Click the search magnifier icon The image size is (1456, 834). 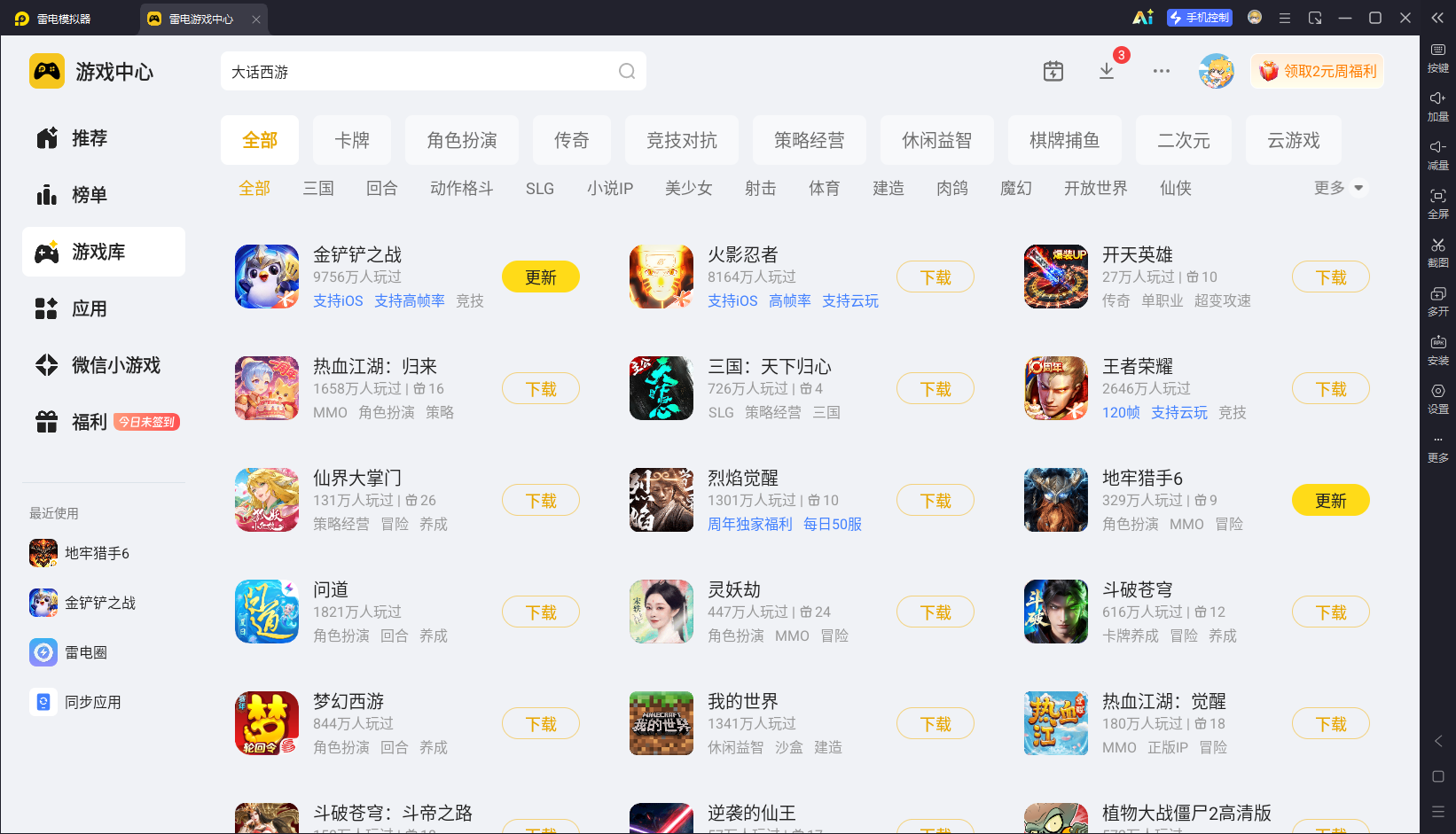627,72
